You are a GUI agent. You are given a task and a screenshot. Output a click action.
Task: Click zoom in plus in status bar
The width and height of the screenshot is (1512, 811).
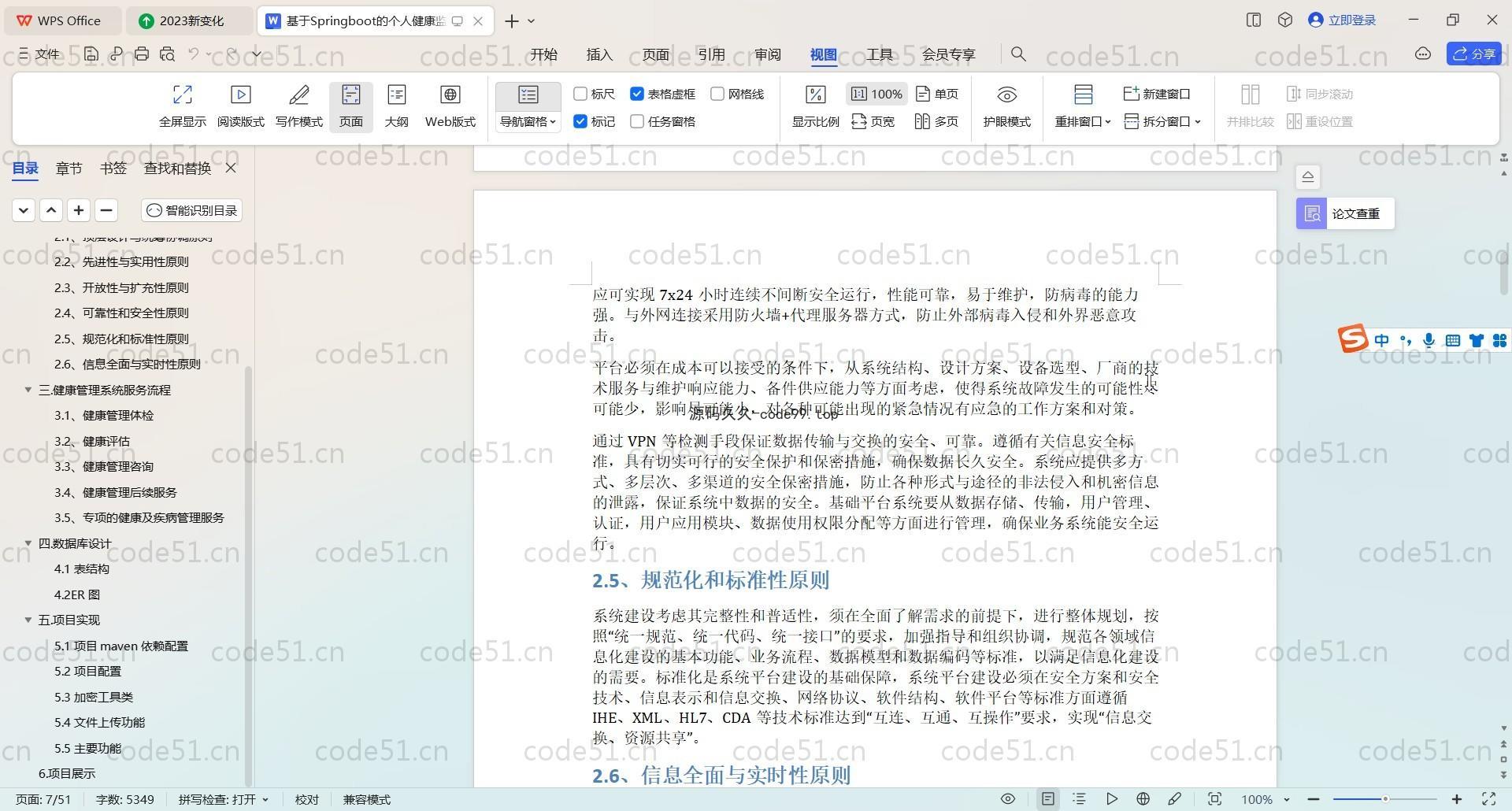(x=1457, y=799)
